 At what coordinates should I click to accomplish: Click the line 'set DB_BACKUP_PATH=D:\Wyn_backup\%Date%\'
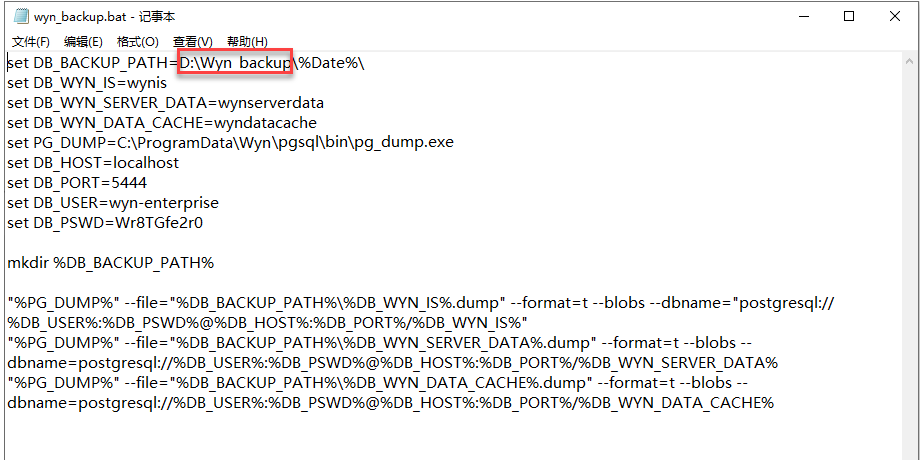point(186,63)
